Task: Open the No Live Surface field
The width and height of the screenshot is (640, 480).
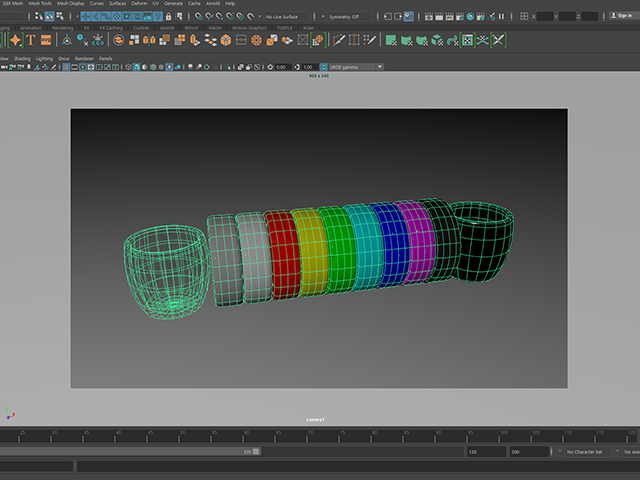Action: tap(286, 17)
